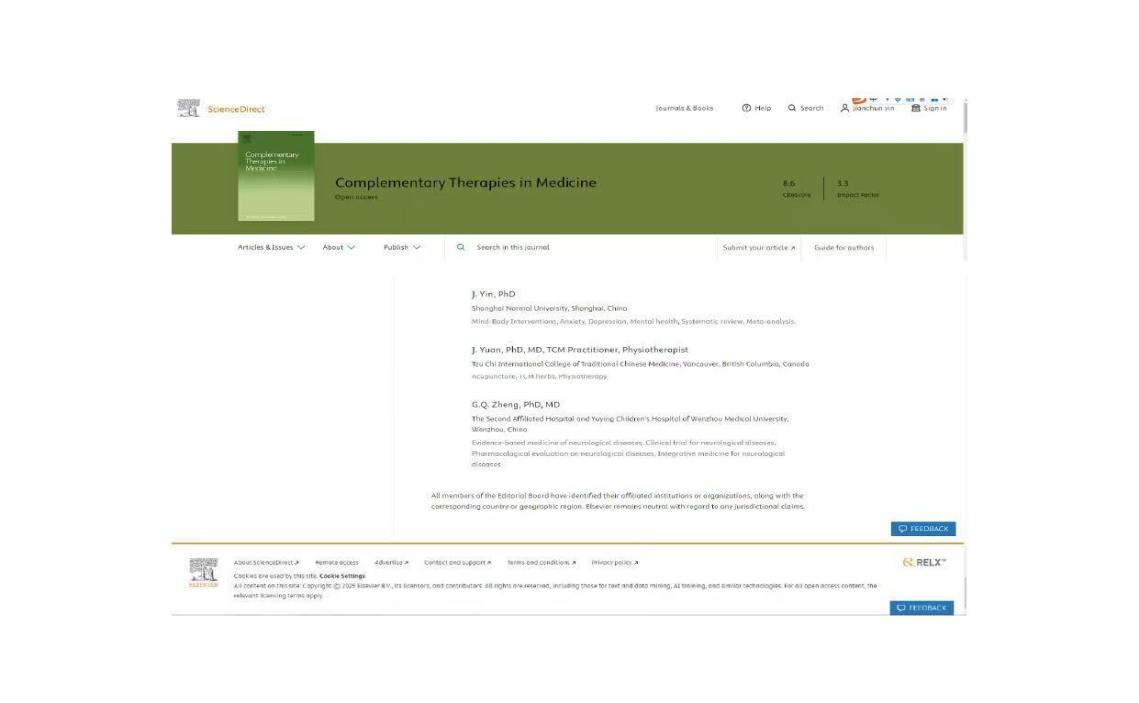
Task: Open the Publish dropdown menu
Action: click(x=402, y=247)
